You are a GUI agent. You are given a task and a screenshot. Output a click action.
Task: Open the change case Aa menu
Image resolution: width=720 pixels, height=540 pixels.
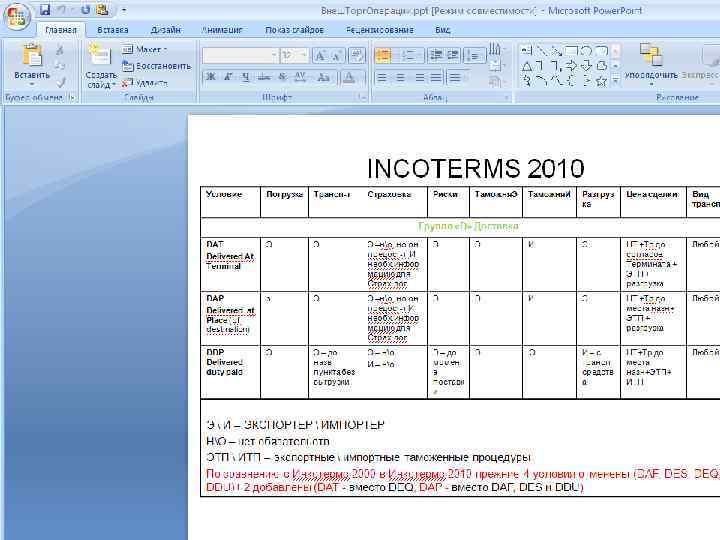[x=324, y=77]
